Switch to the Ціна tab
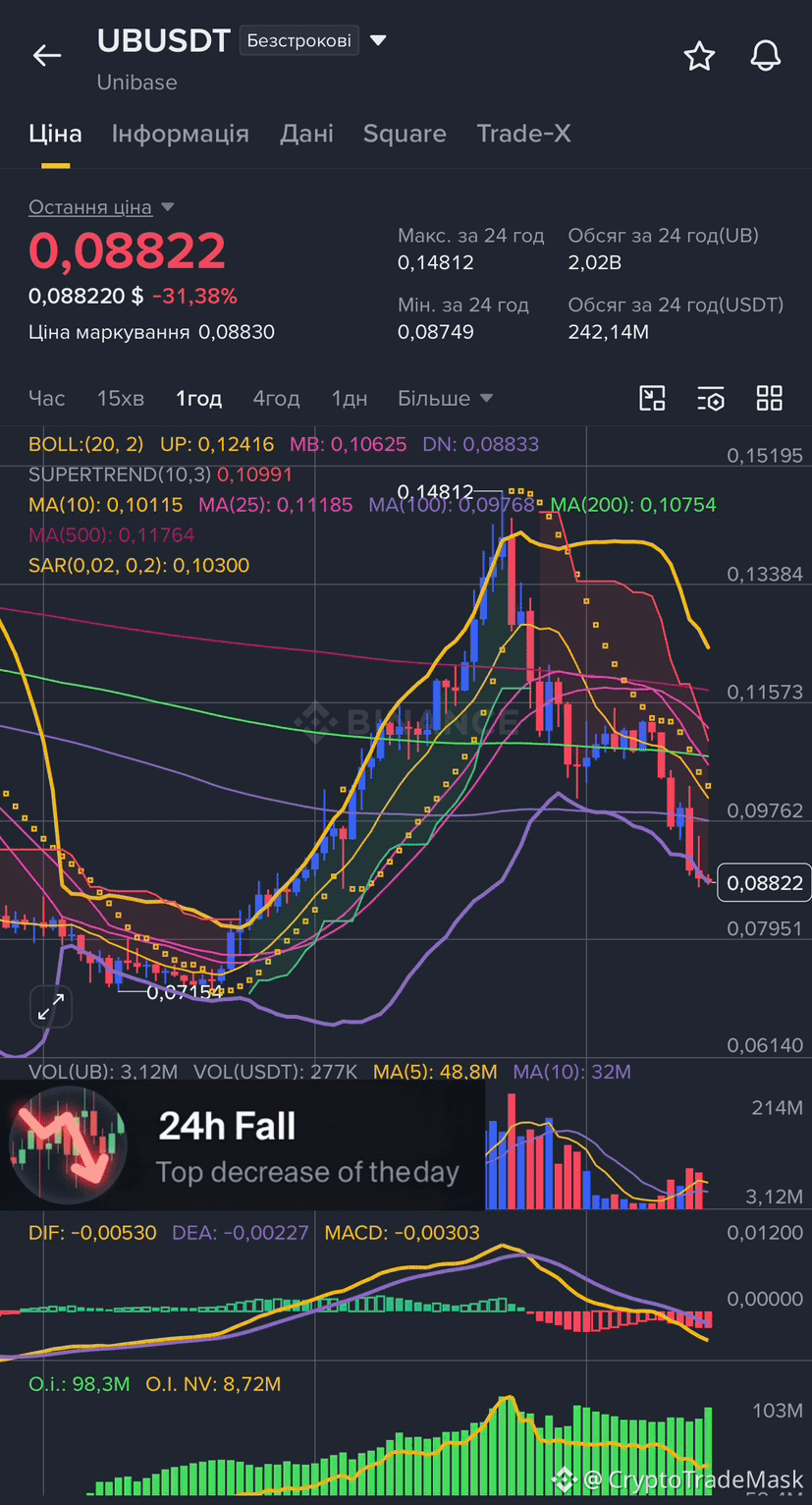This screenshot has height=1505, width=812. 55,134
